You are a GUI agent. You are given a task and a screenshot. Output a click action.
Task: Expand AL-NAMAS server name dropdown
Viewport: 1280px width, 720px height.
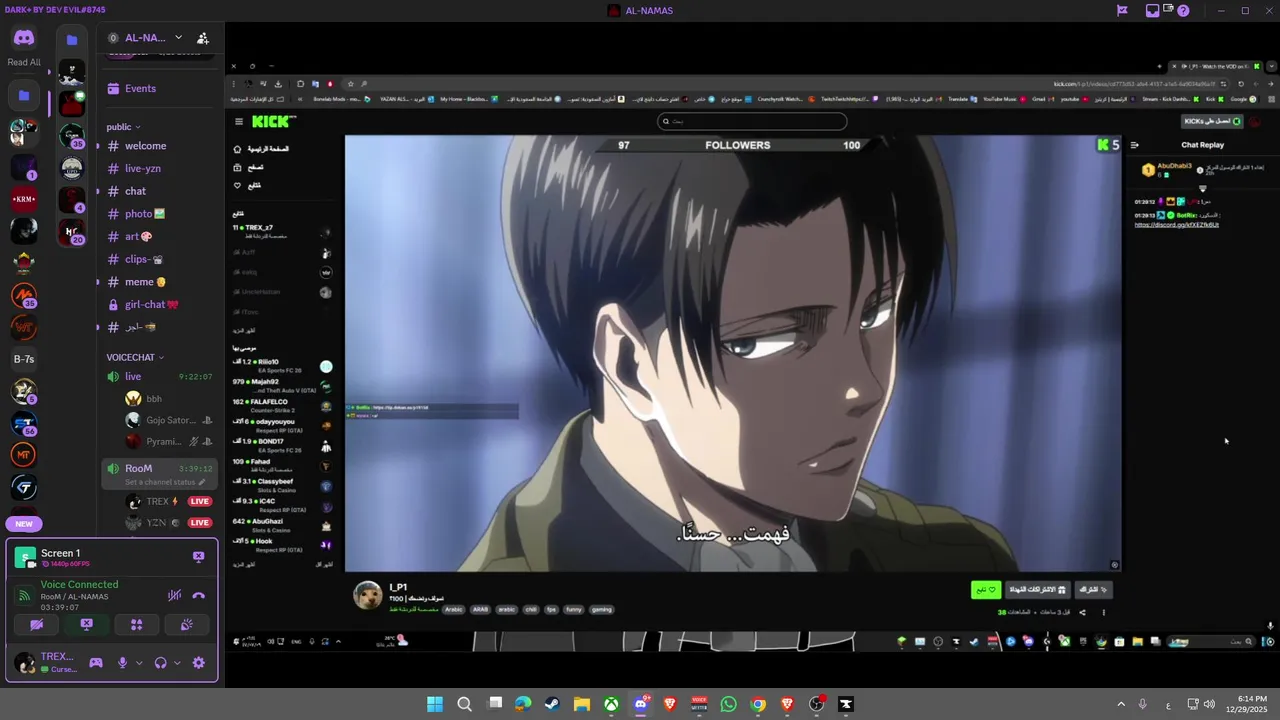point(178,38)
